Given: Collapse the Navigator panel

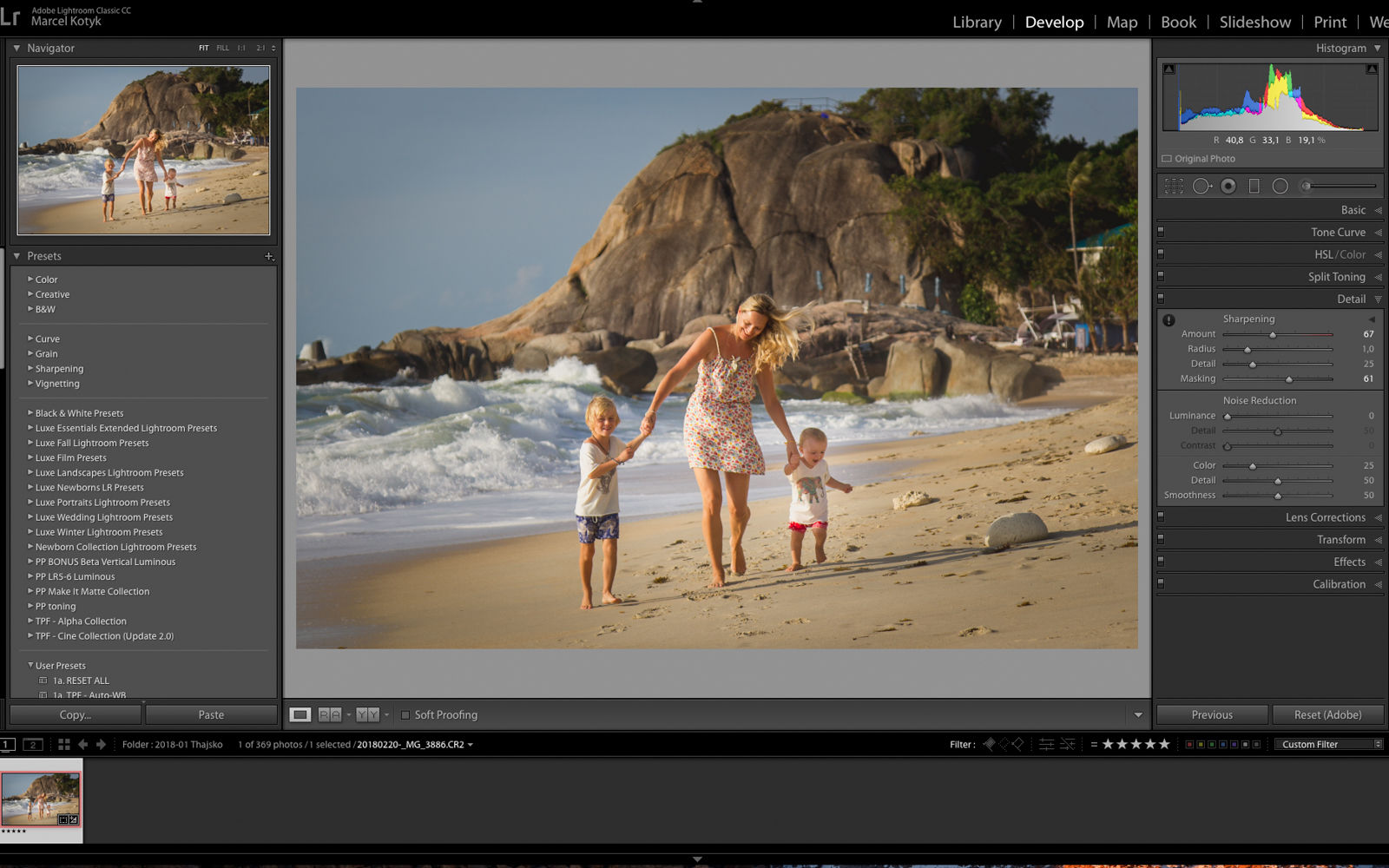Looking at the screenshot, I should point(16,48).
